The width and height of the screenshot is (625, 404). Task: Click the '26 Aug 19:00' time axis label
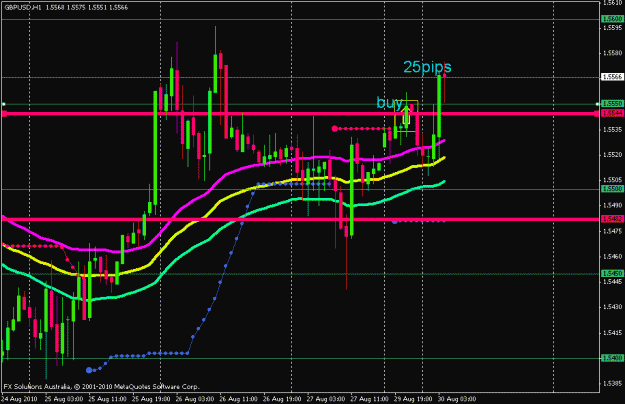282,399
